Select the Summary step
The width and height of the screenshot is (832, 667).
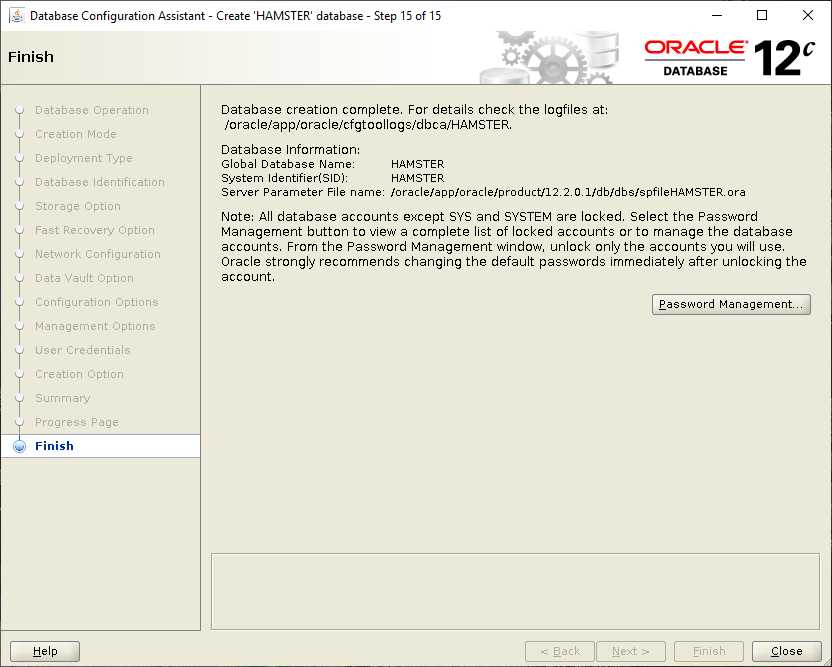pyautogui.click(x=63, y=398)
